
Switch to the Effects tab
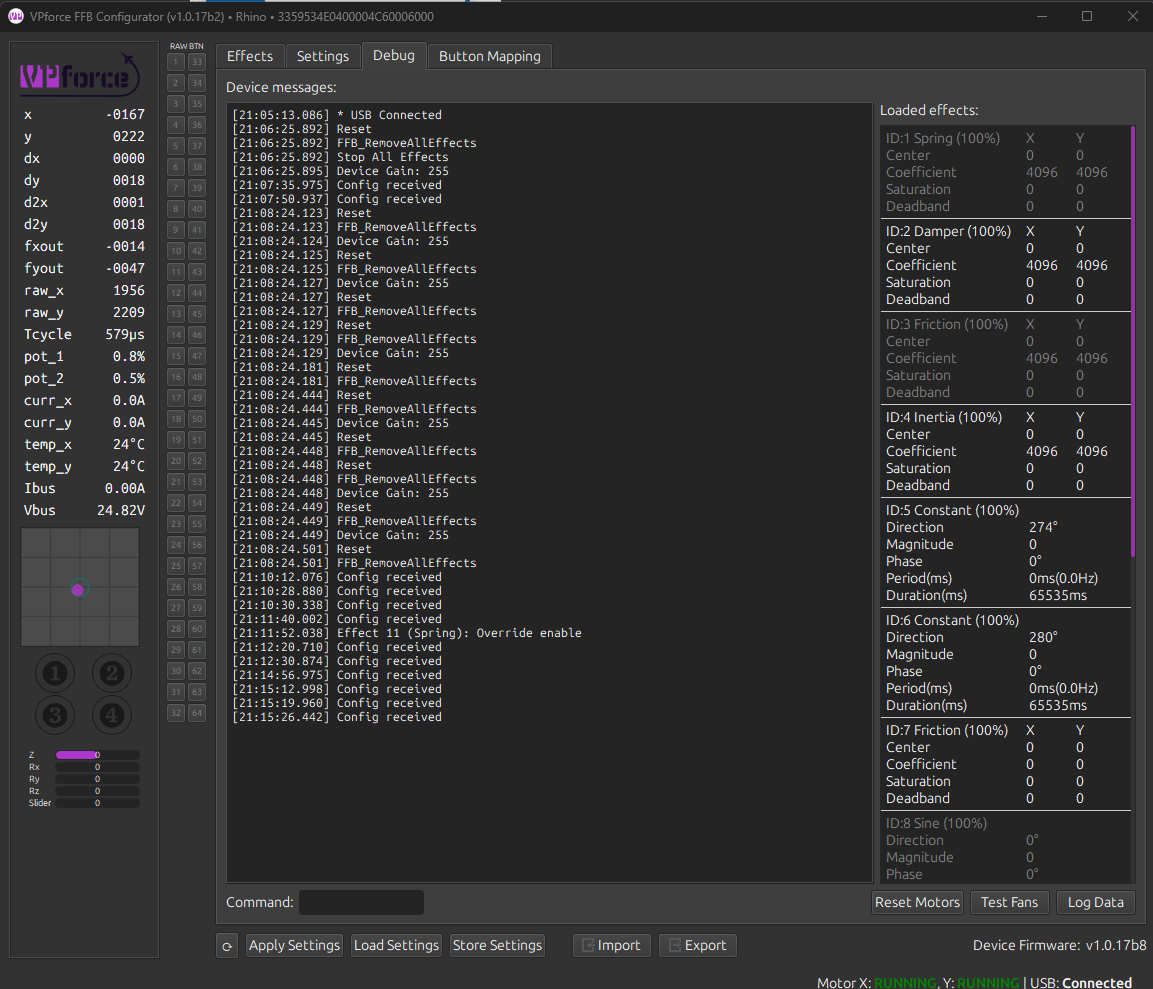pos(250,56)
